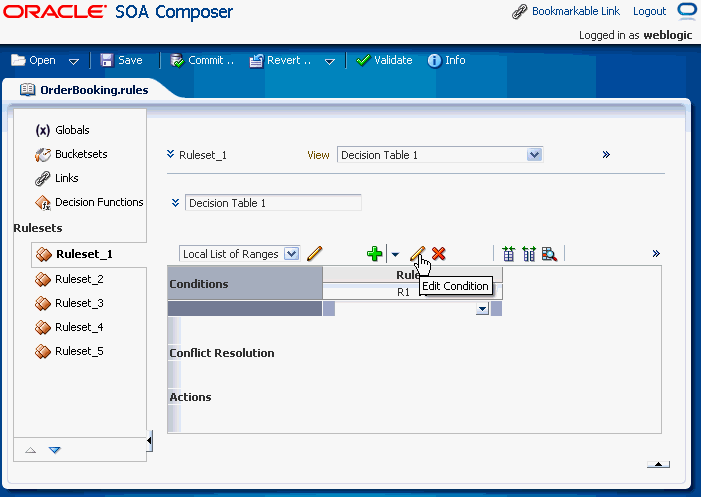
Task: Collapse the Ruleset_1 header chevron
Action: pos(170,155)
